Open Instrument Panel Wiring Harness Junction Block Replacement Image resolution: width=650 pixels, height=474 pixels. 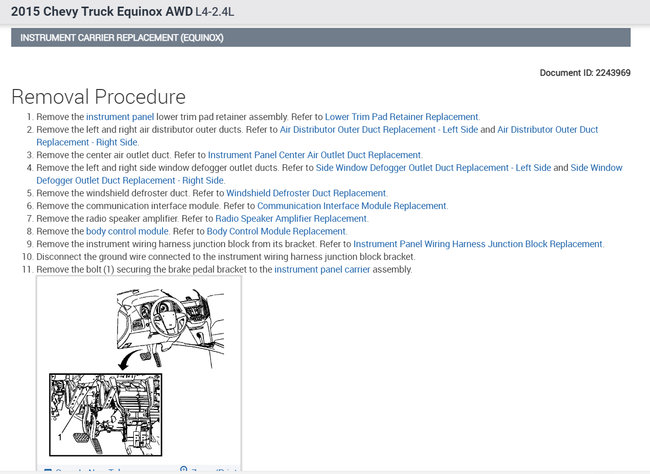(478, 244)
